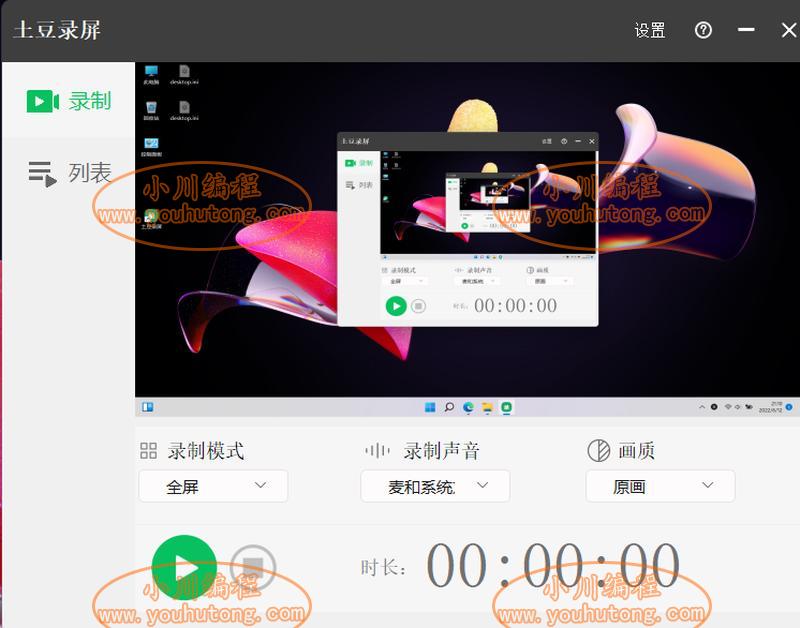Click the 此电脑 icon in the preview

click(x=151, y=74)
